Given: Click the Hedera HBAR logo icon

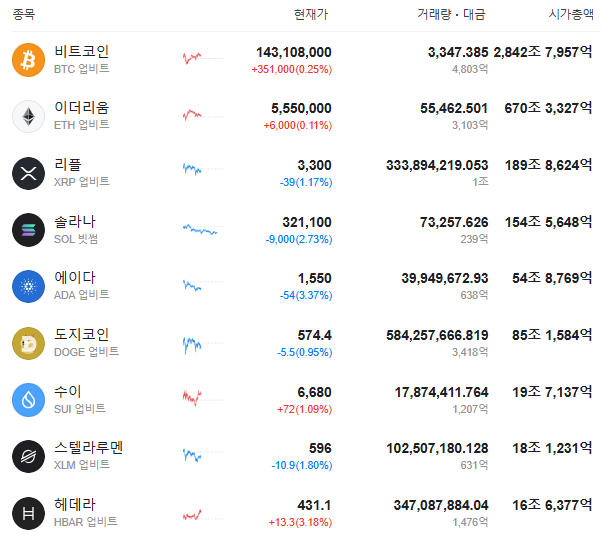Looking at the screenshot, I should pyautogui.click(x=28, y=513).
